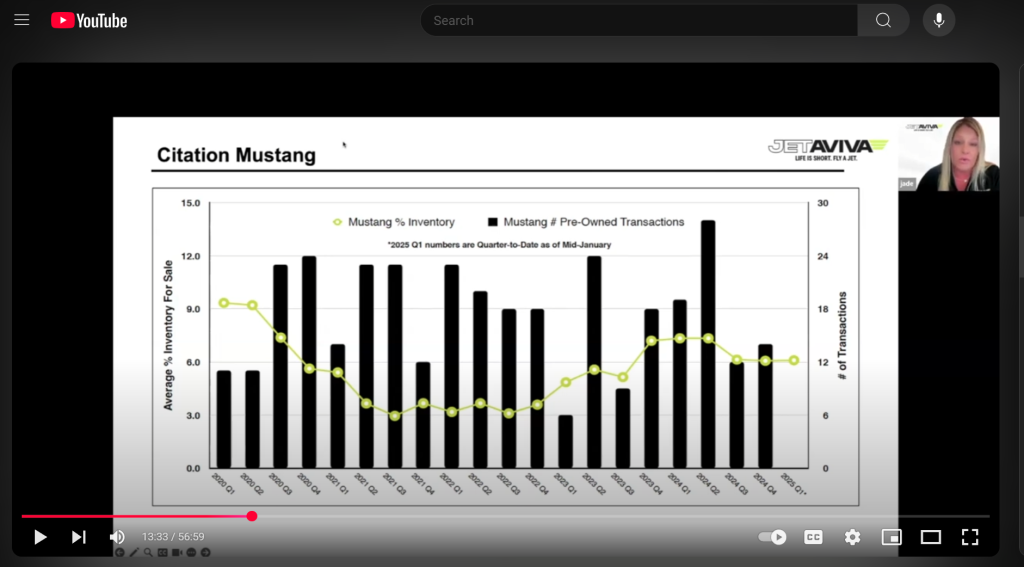Enable theater mode view
The image size is (1024, 567).
pos(931,537)
